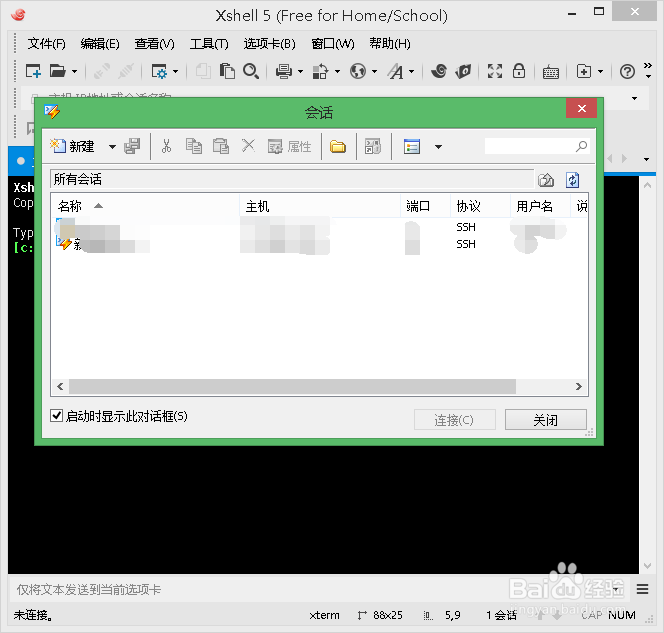
Task: Expand the new tab plus dropdown arrow
Action: coord(600,72)
